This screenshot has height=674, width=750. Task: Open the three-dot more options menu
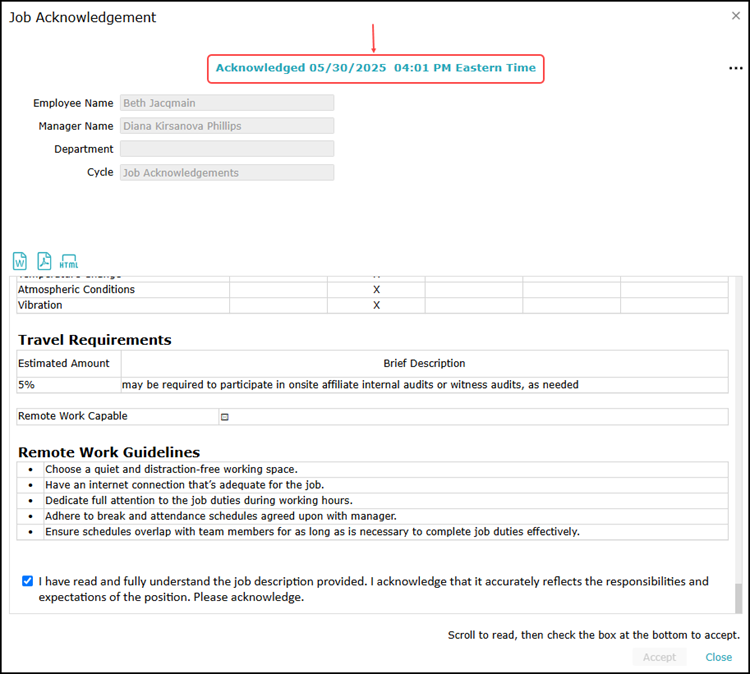click(736, 68)
